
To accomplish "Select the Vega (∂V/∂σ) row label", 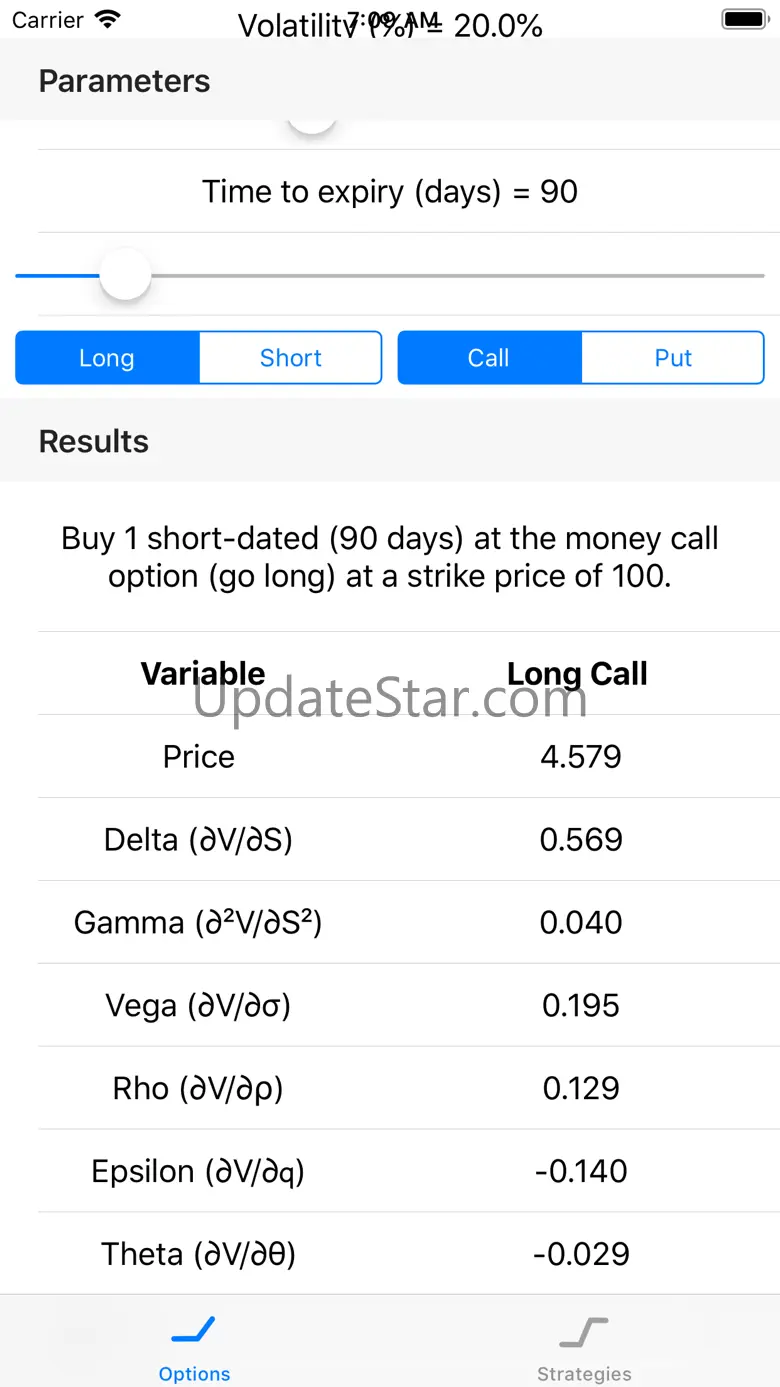I will coord(198,1005).
